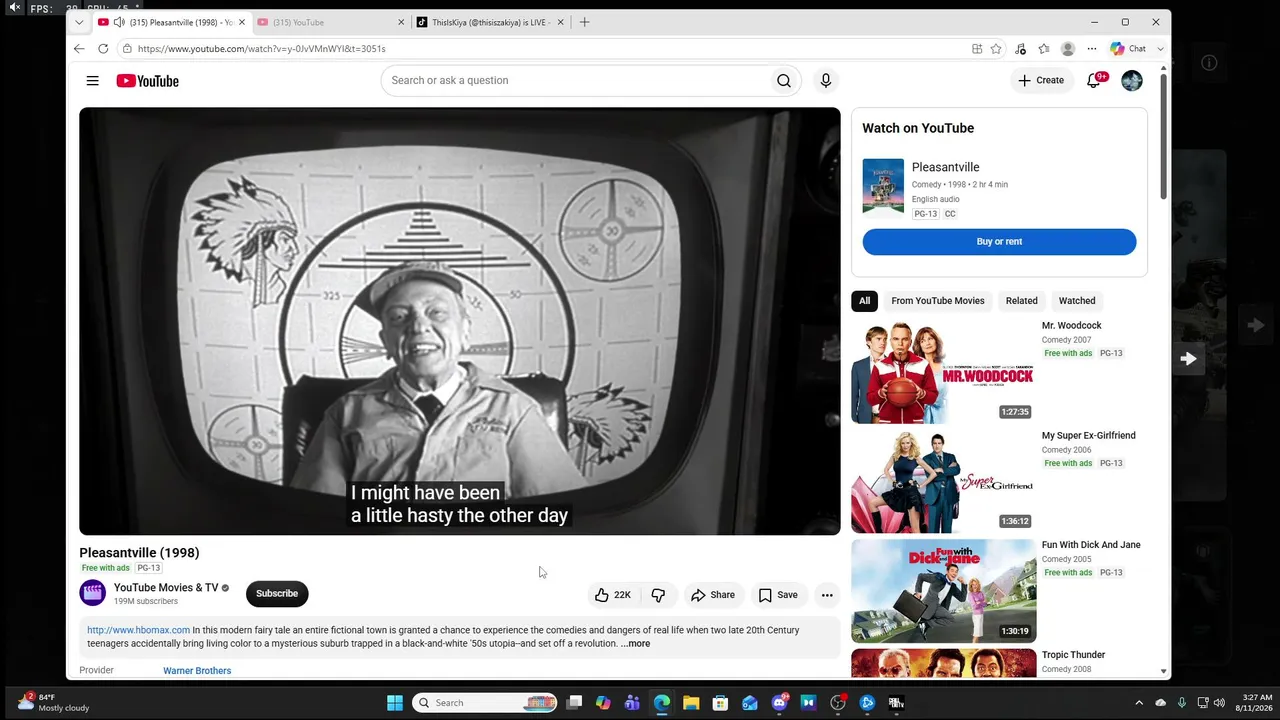
Task: Open more actions menu under the video
Action: (x=827, y=595)
